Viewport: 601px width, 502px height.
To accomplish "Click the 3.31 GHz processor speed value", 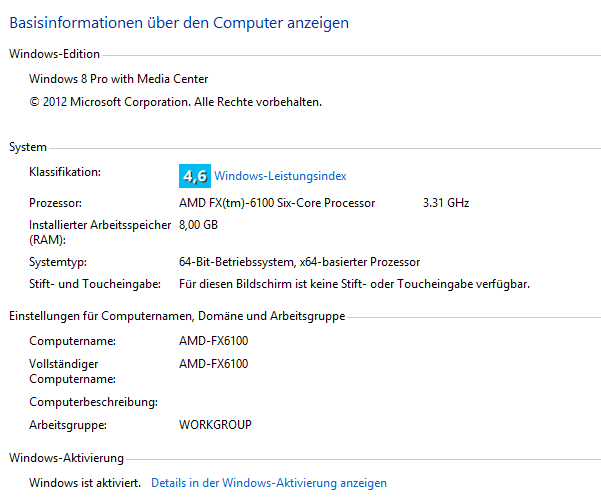I will [x=446, y=203].
